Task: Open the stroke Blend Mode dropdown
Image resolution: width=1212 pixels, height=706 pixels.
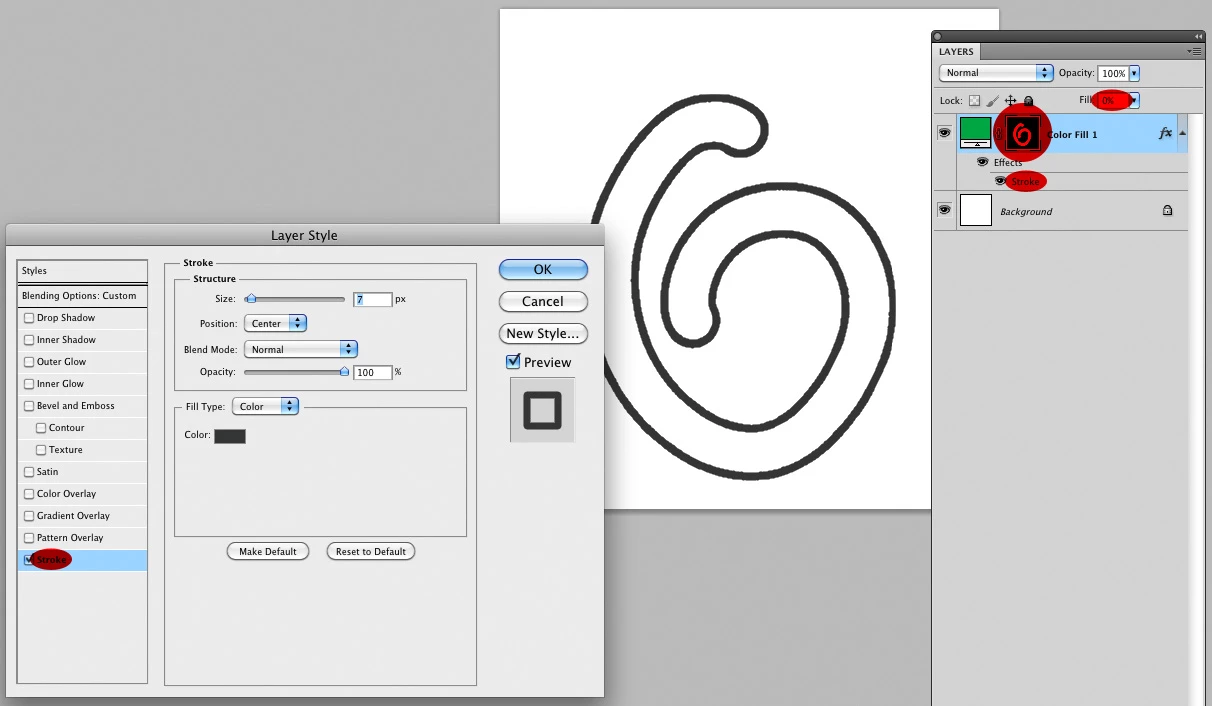Action: (x=301, y=349)
